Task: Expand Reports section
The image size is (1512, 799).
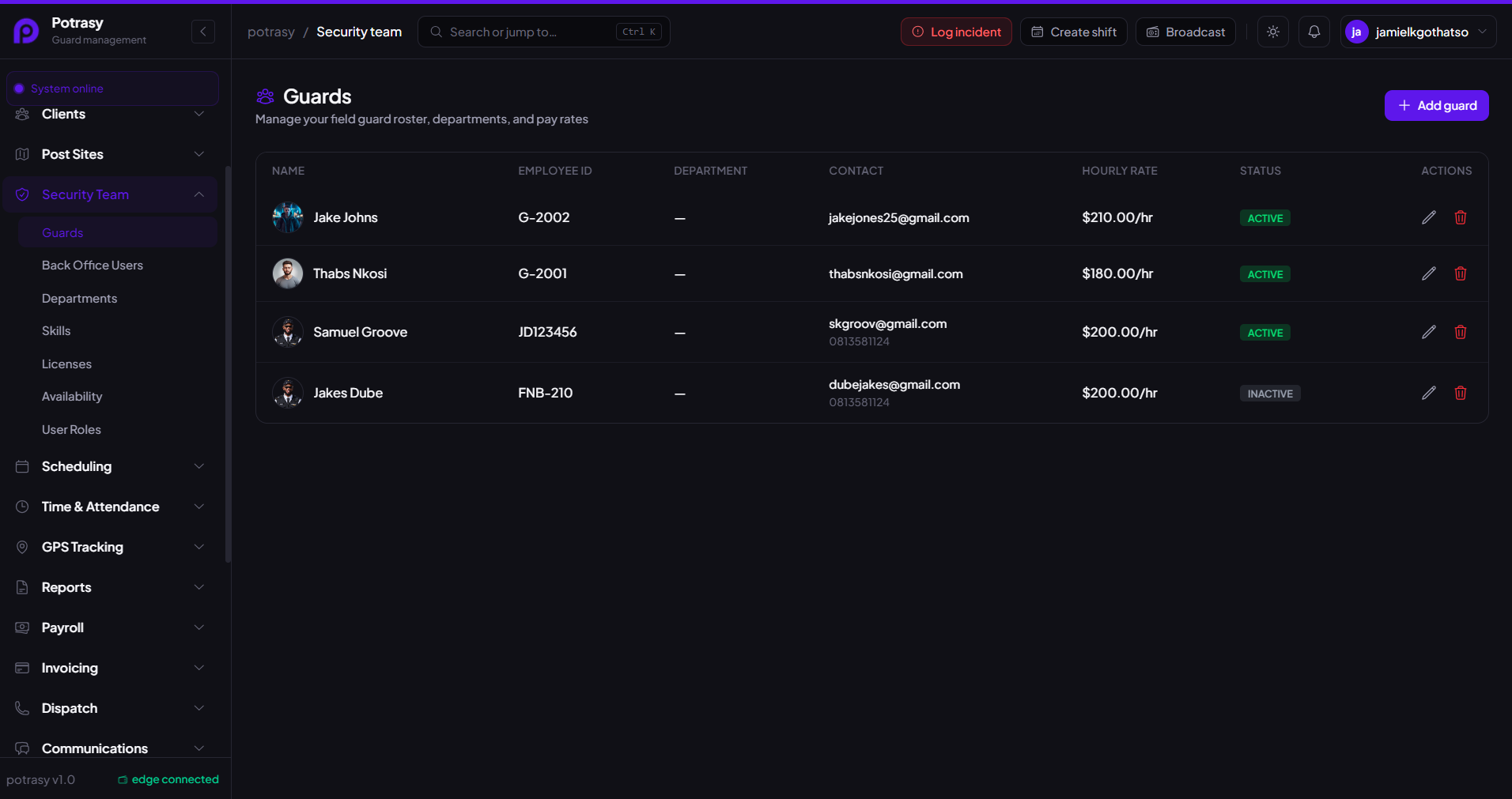Action: 110,587
